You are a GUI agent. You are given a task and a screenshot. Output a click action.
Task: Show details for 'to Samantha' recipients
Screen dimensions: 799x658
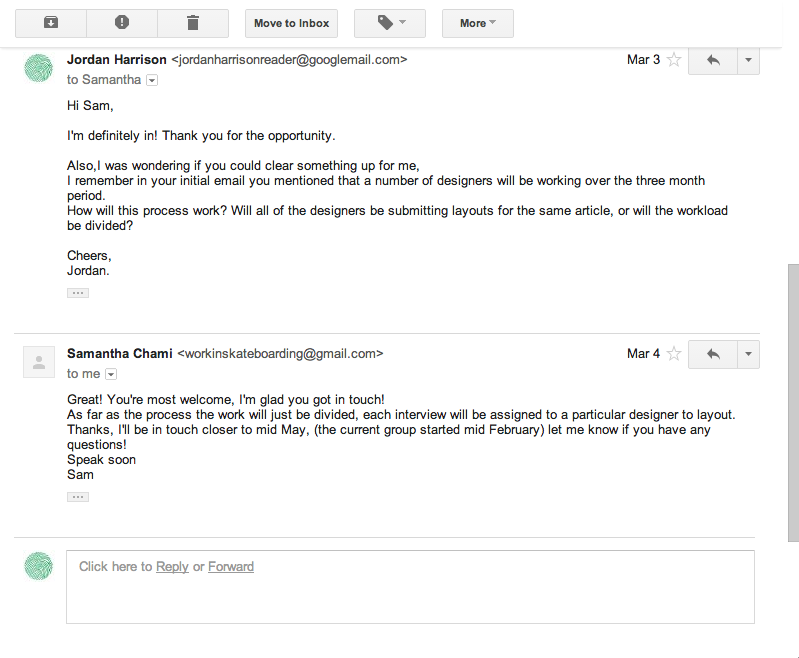[x=152, y=80]
